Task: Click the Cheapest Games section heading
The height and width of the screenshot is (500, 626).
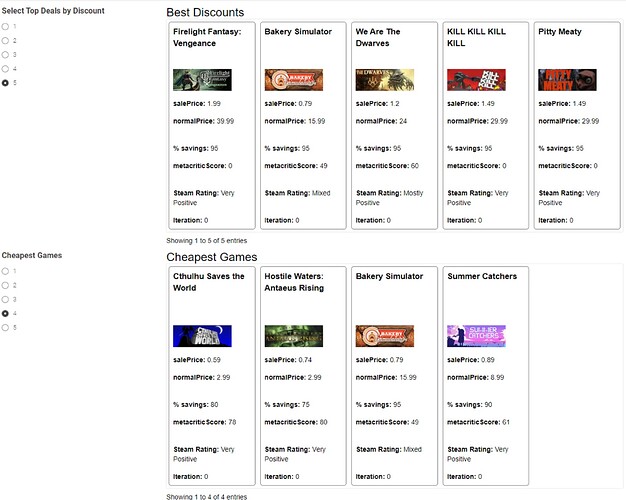Action: pyautogui.click(x=212, y=257)
